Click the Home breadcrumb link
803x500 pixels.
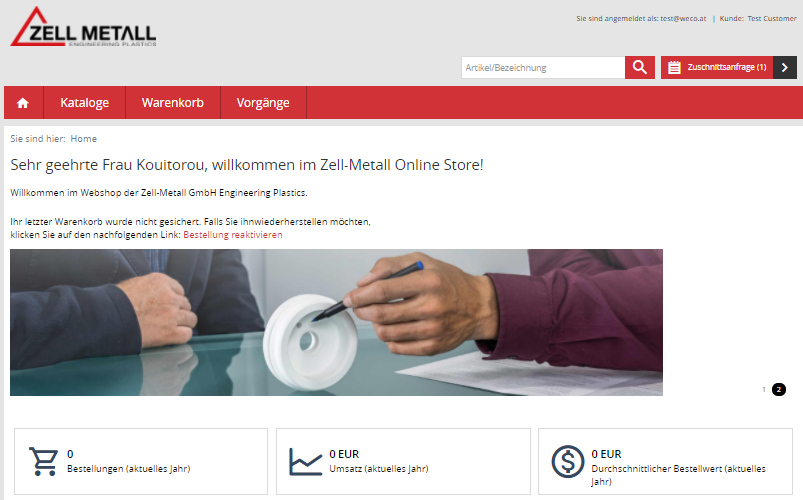(83, 139)
